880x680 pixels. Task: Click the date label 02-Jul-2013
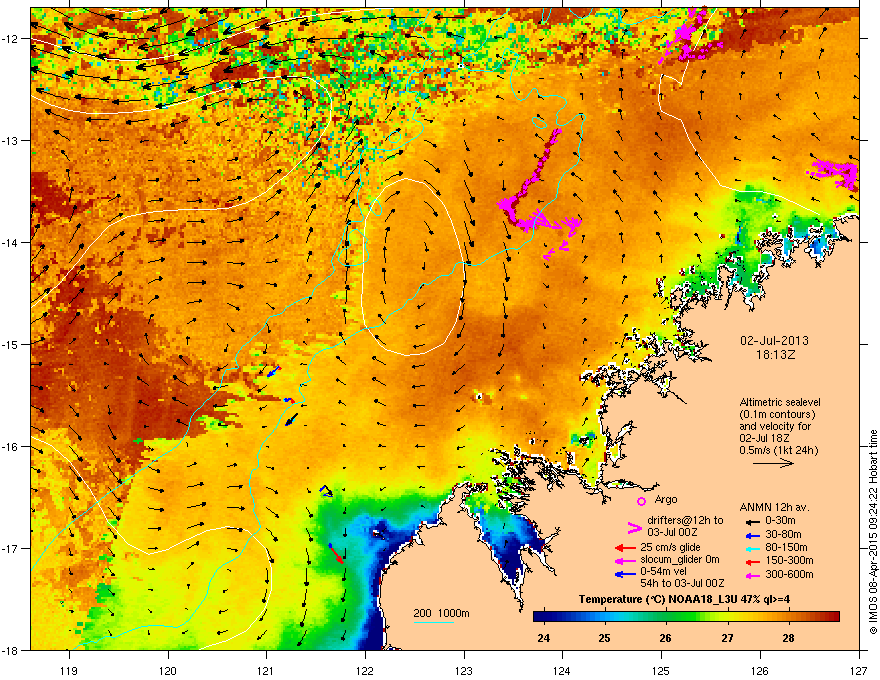point(774,341)
